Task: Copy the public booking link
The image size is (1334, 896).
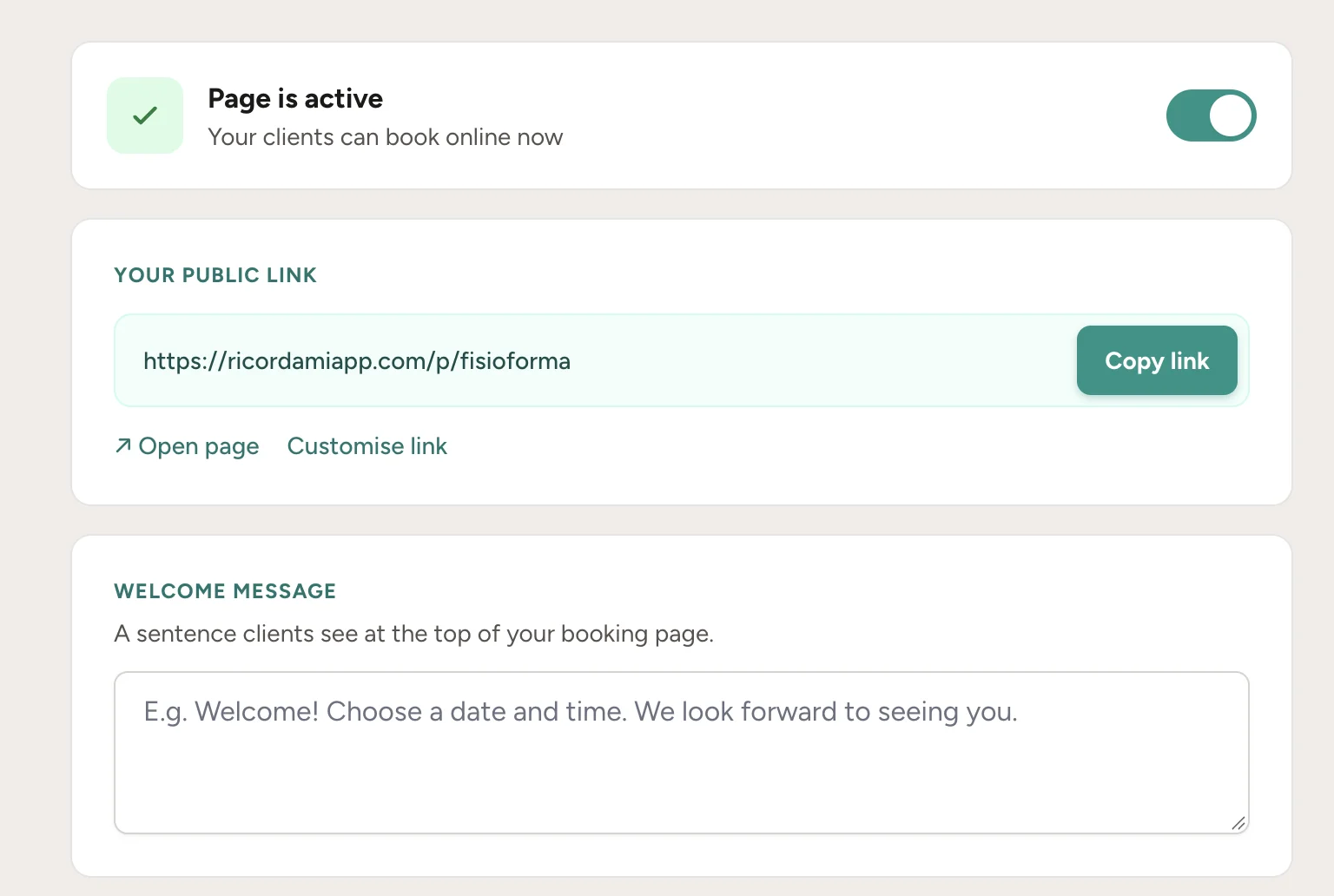Action: (x=1157, y=360)
